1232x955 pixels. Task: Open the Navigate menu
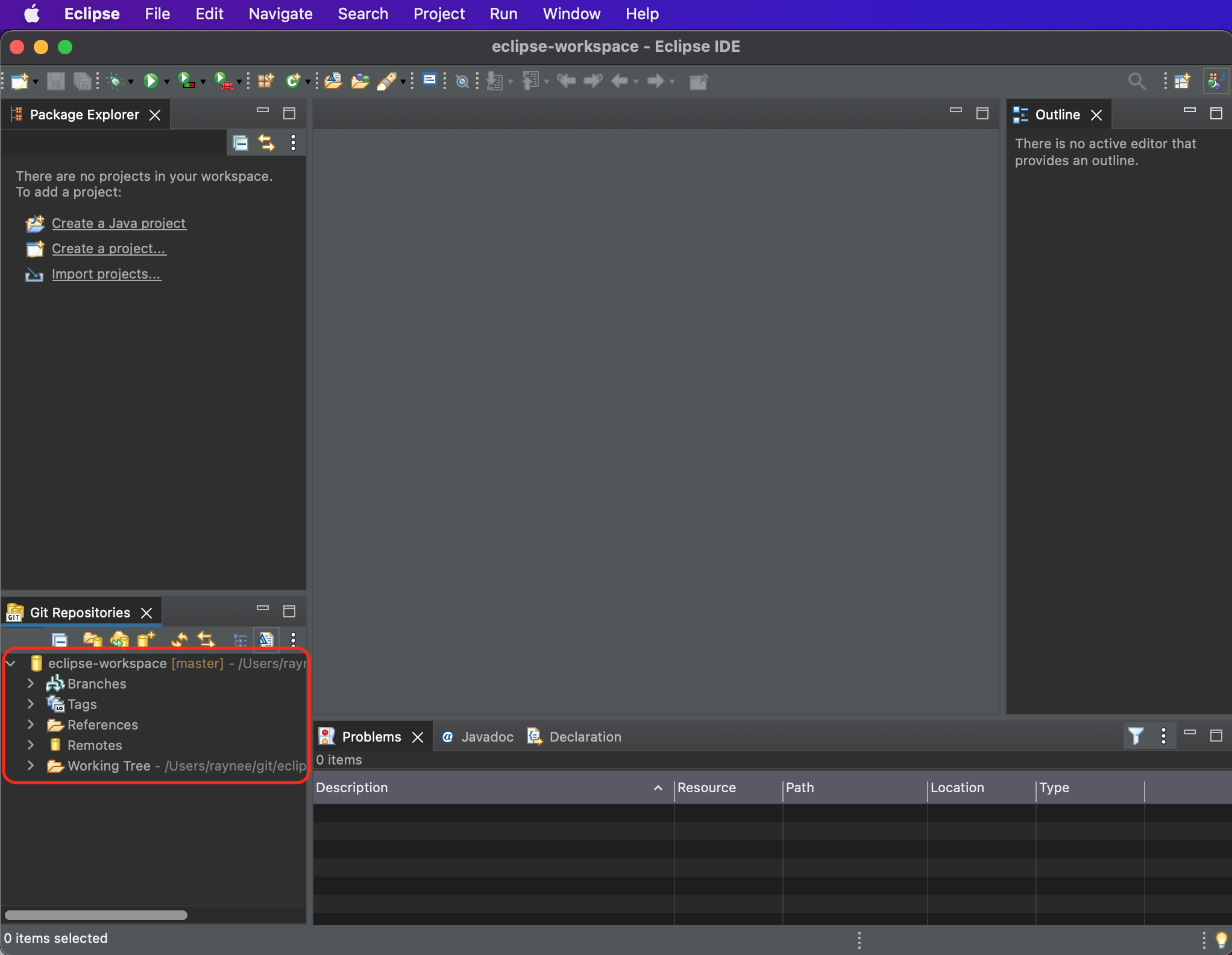click(280, 13)
